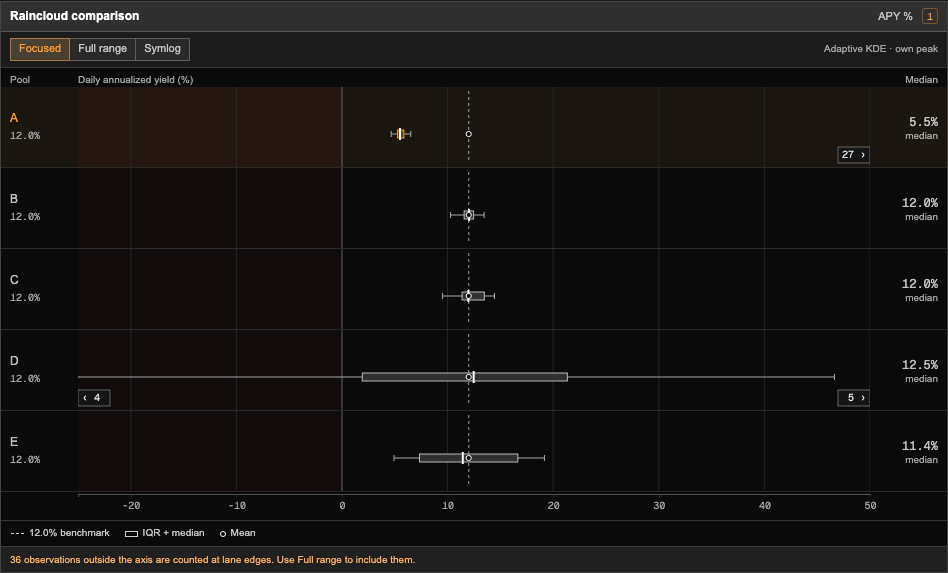The height and width of the screenshot is (573, 948).
Task: Click the axis tick label -20
Action: point(131,506)
